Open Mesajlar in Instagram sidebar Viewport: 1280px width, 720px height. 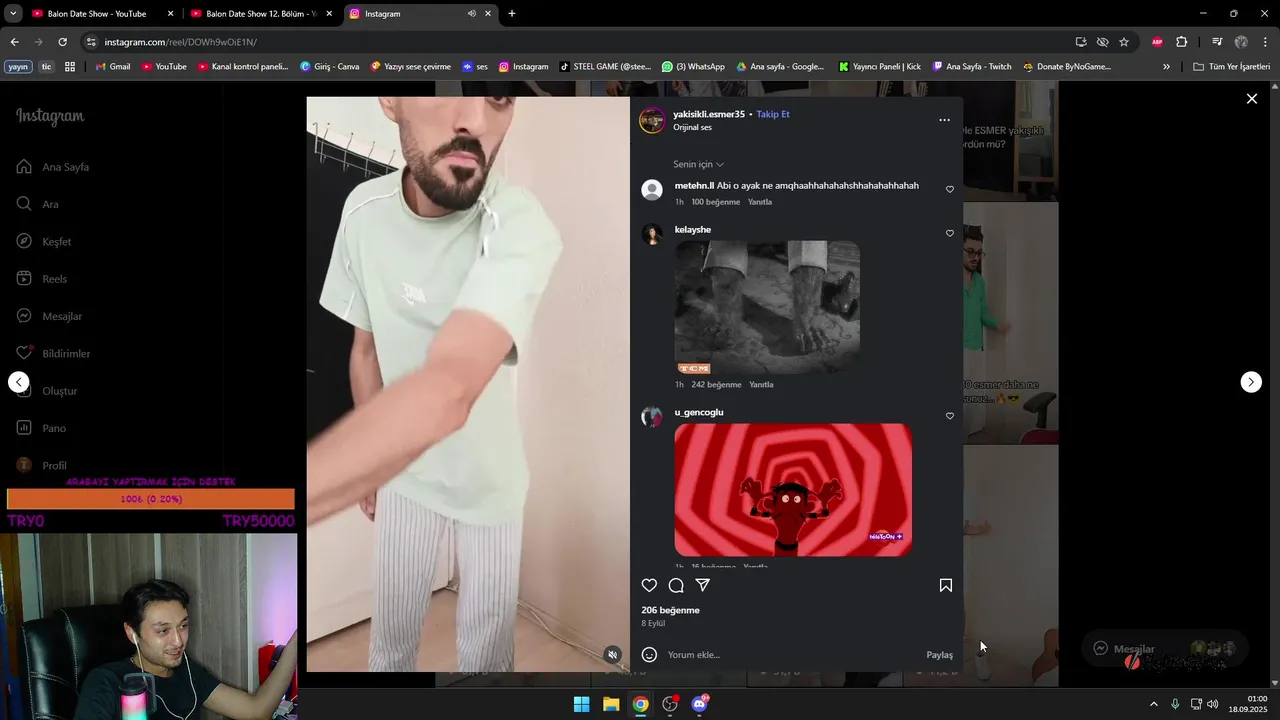tap(49, 316)
